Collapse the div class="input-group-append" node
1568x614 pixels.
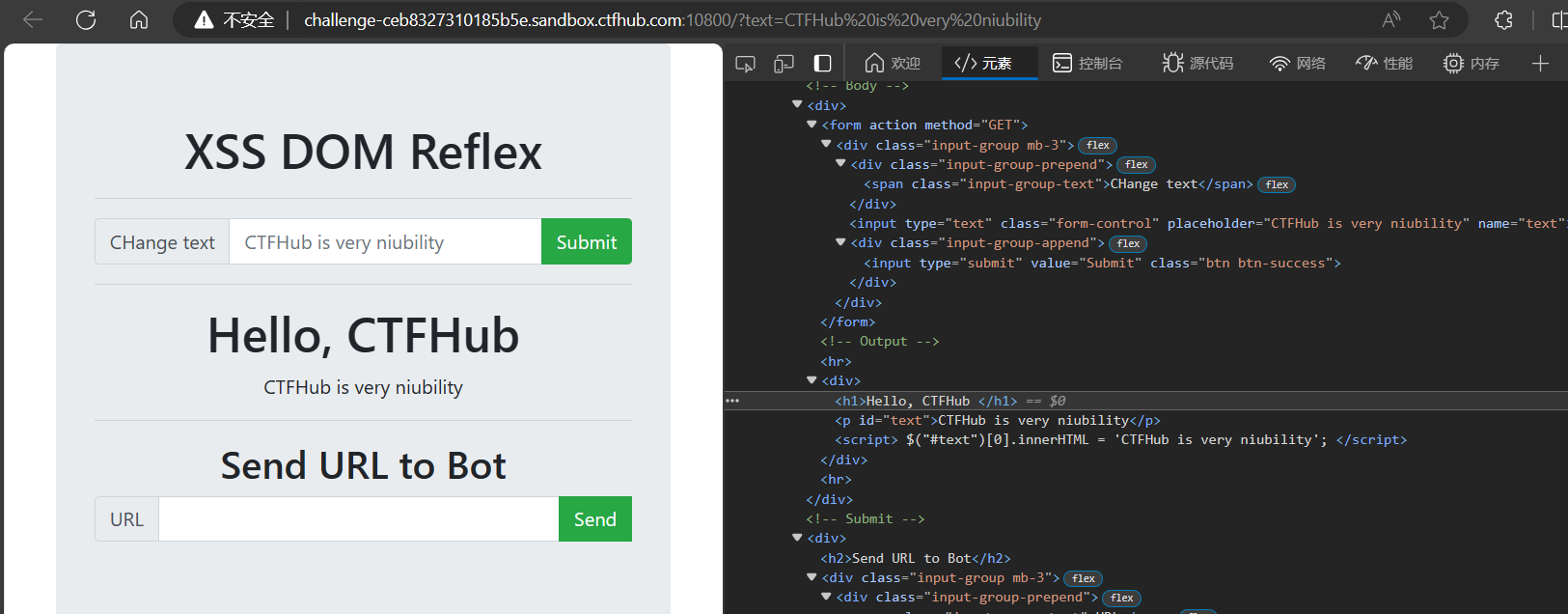click(840, 242)
